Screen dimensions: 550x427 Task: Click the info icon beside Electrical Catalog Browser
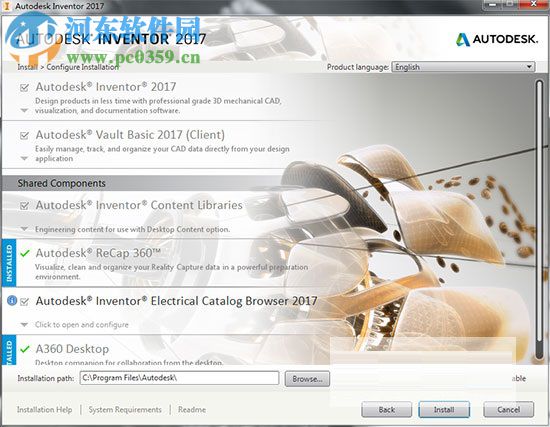click(x=12, y=301)
